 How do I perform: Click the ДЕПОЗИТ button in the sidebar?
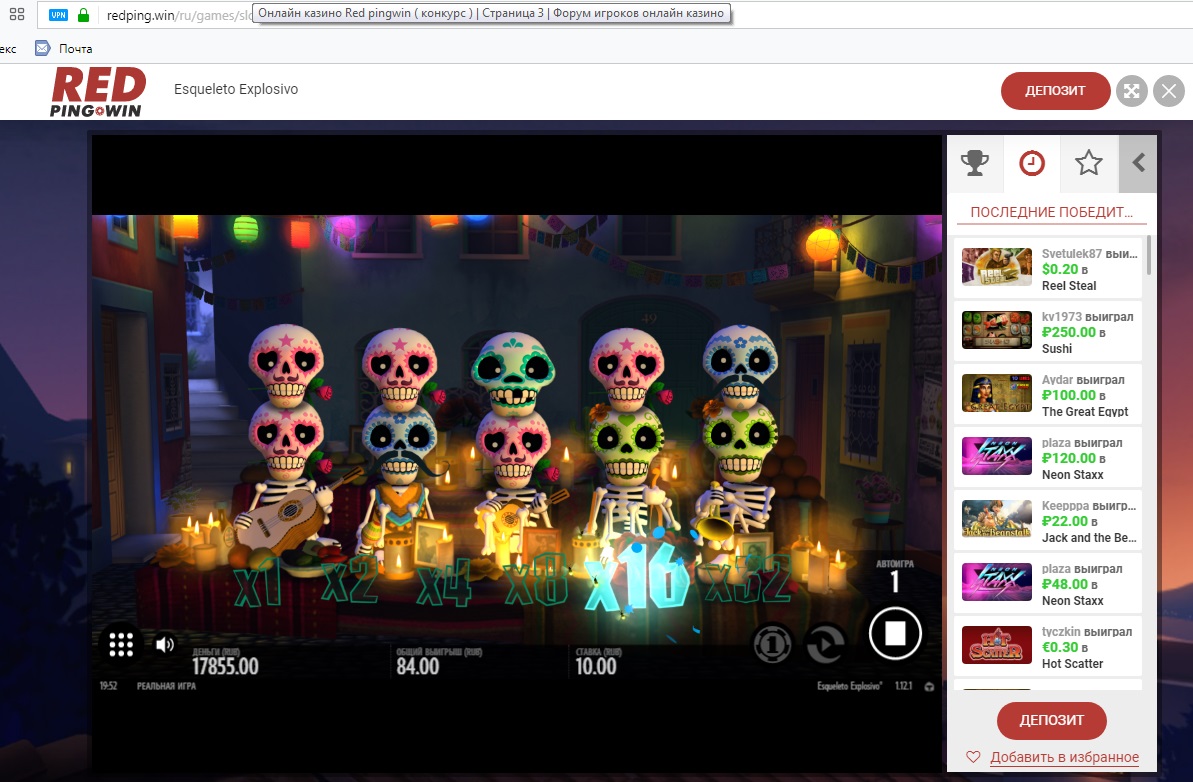[1051, 720]
